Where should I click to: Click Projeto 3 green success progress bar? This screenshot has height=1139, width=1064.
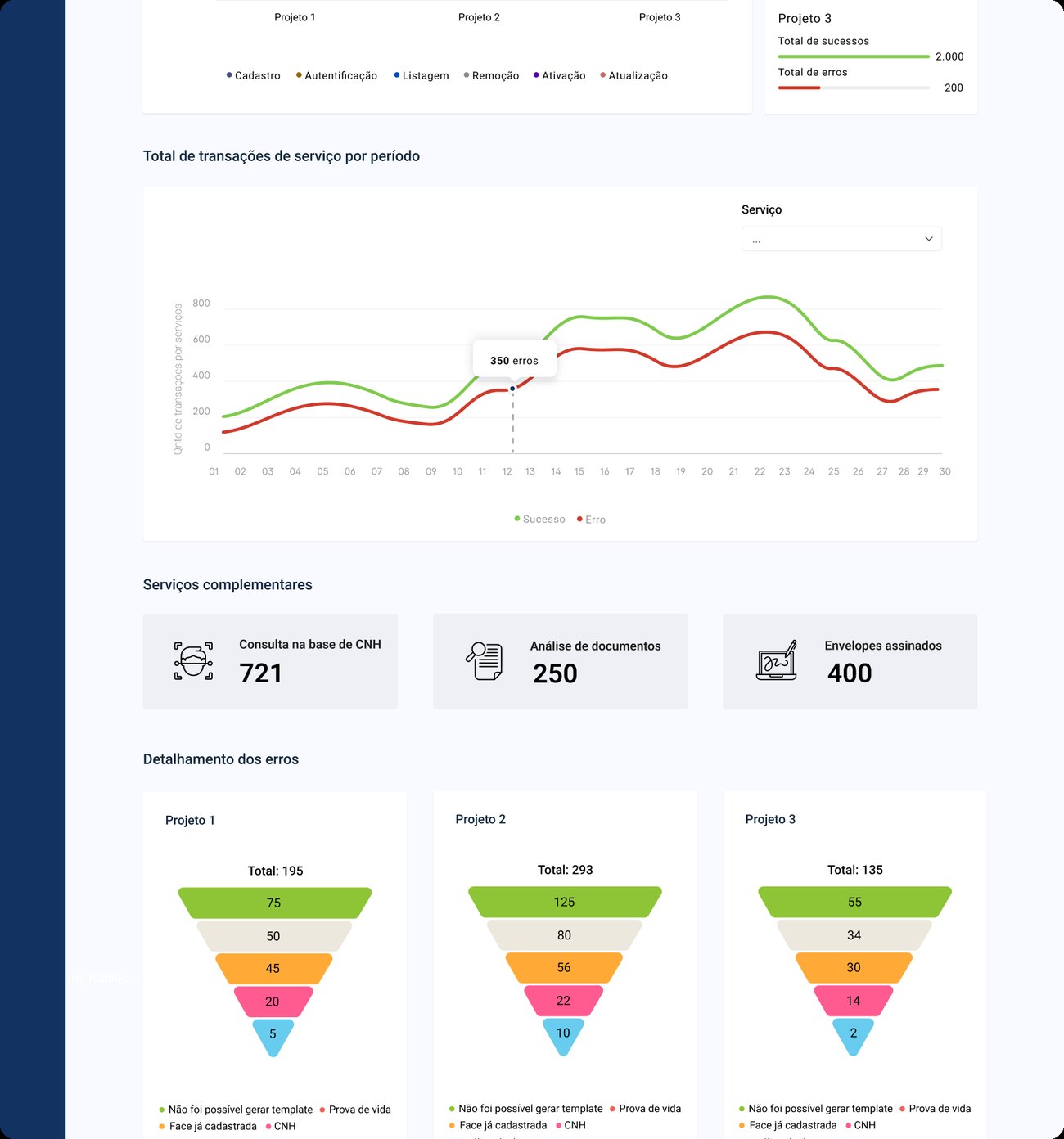pyautogui.click(x=854, y=56)
